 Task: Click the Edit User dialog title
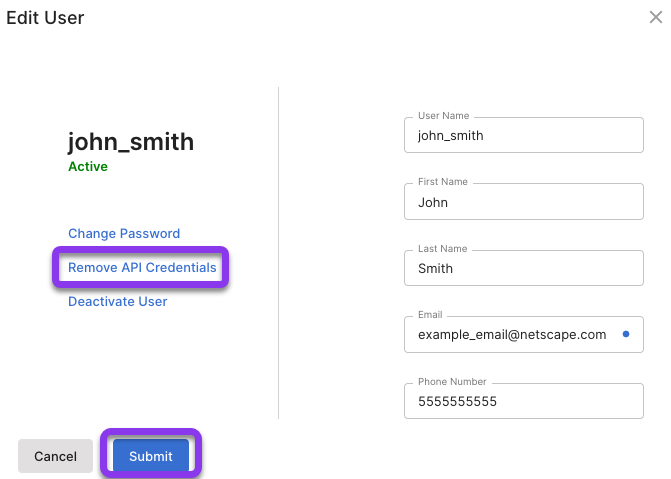point(45,18)
